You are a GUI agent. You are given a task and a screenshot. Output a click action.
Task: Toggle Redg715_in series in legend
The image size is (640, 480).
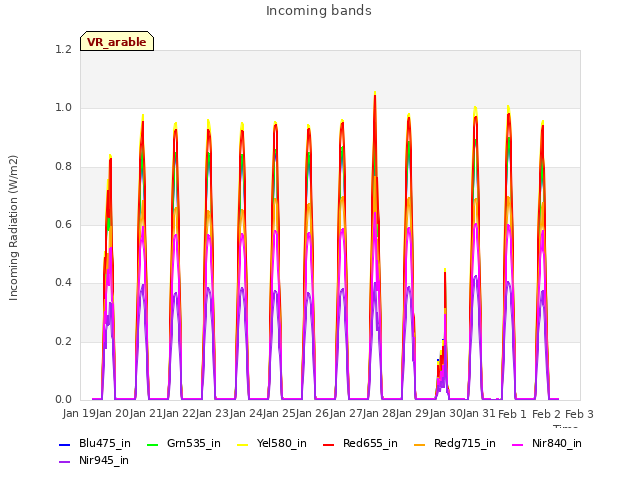[x=455, y=443]
